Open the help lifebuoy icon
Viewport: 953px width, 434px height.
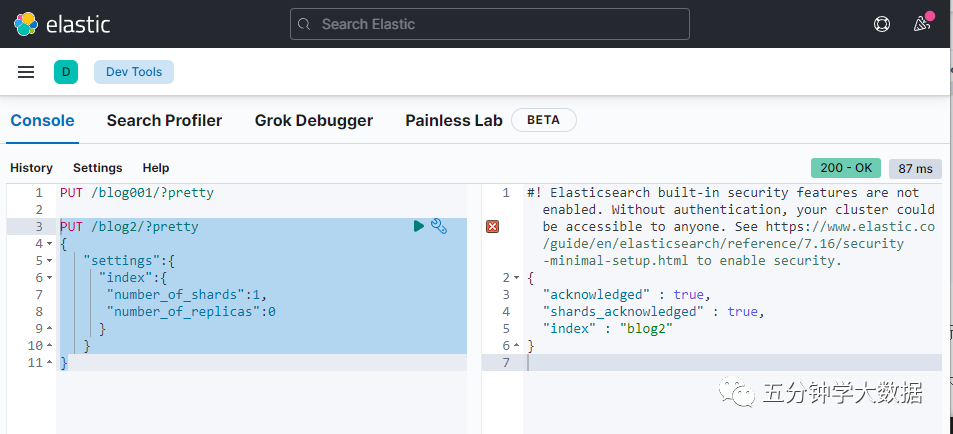[x=881, y=24]
